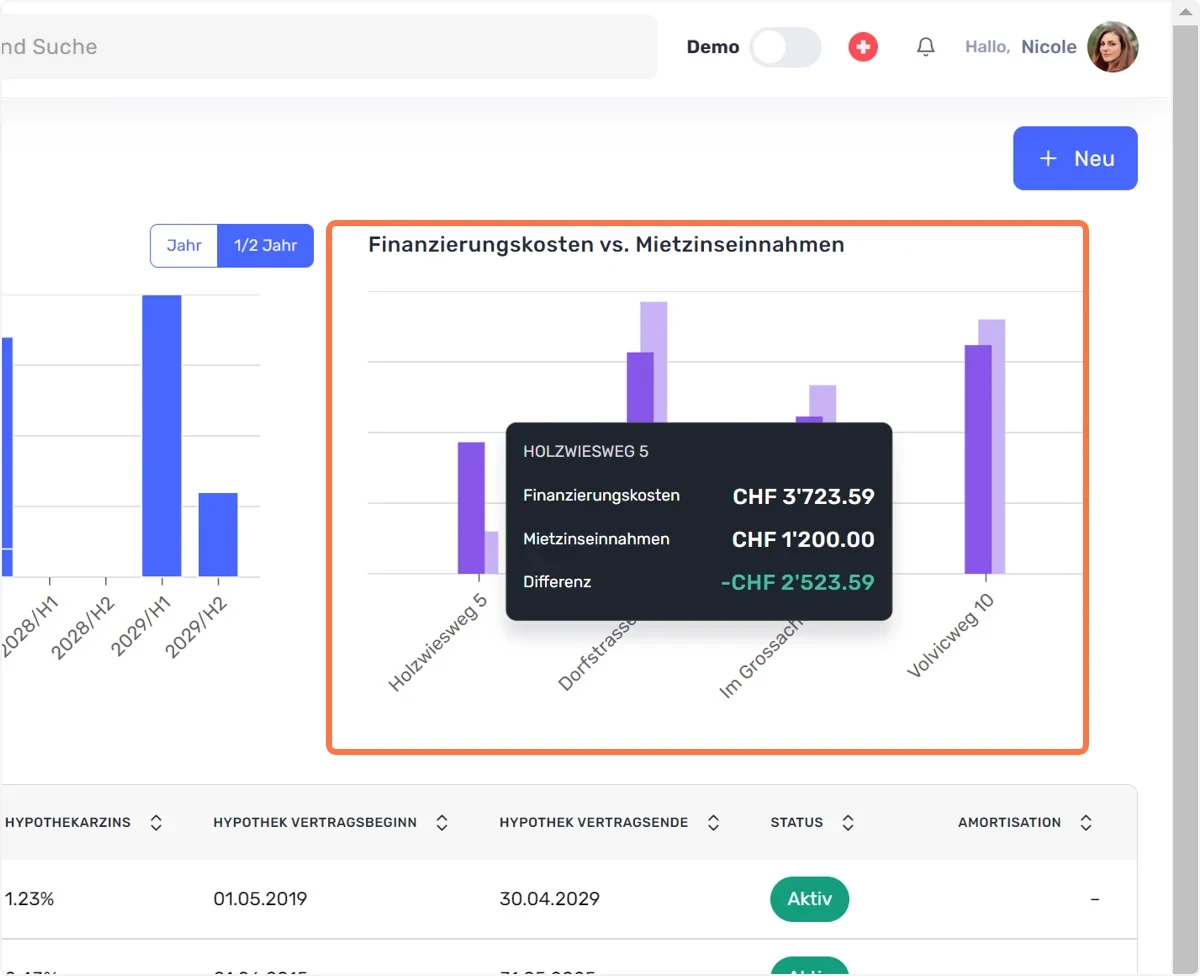Image resolution: width=1200 pixels, height=976 pixels.
Task: Click the 30.04.2029 contract end cell
Action: 549,899
